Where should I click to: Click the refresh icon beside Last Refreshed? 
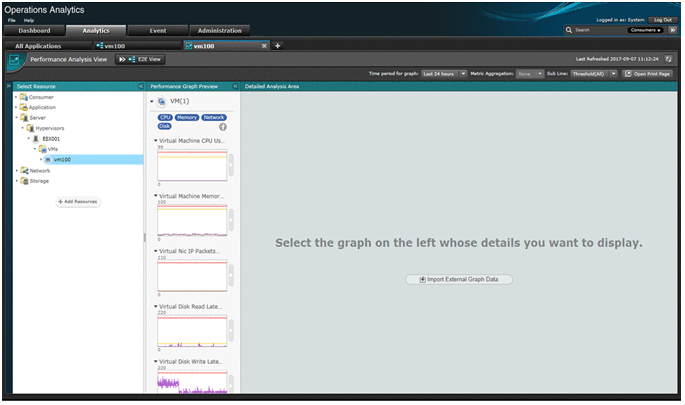point(668,59)
